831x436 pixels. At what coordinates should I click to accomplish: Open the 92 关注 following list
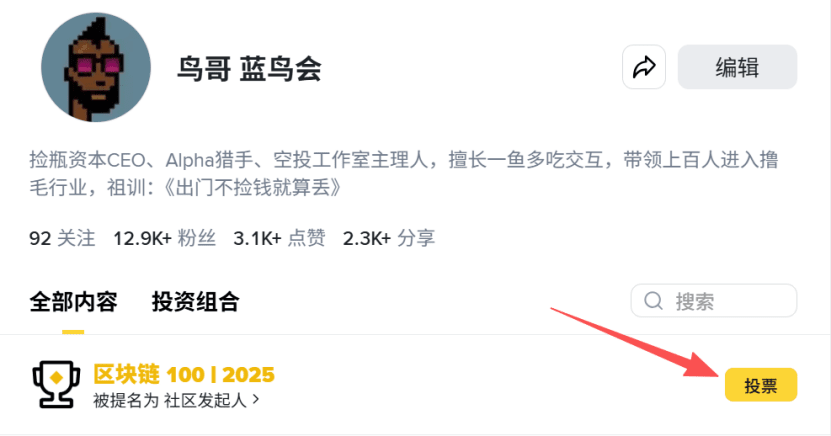(x=62, y=238)
